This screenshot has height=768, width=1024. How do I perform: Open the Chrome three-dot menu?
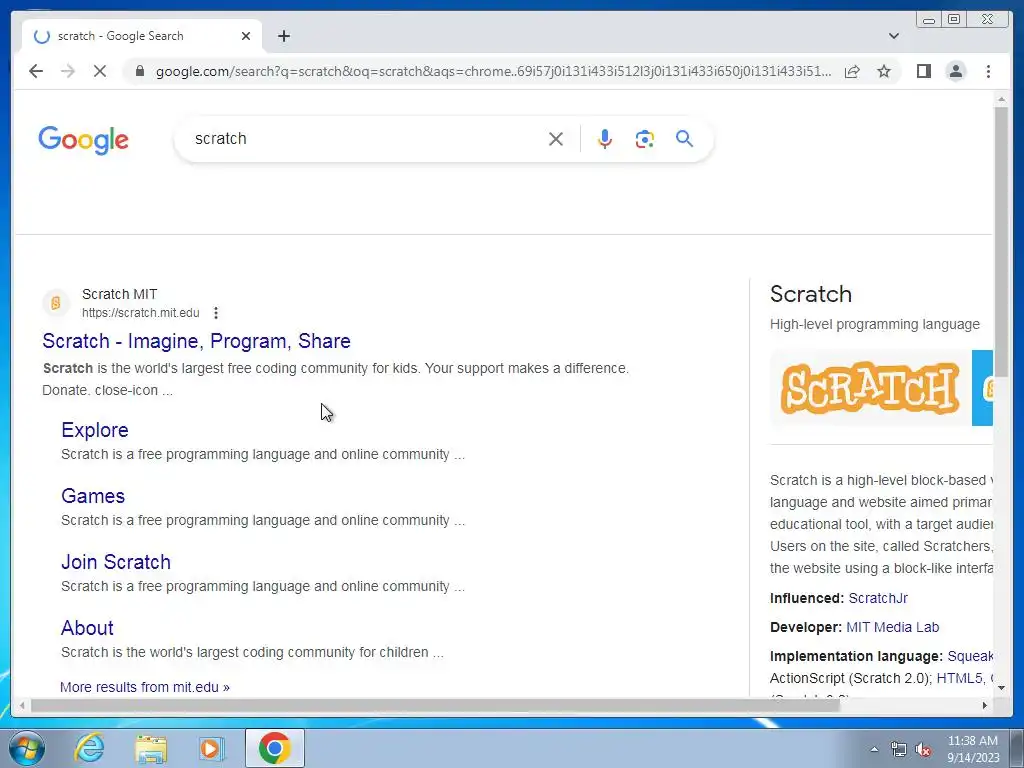coord(988,71)
